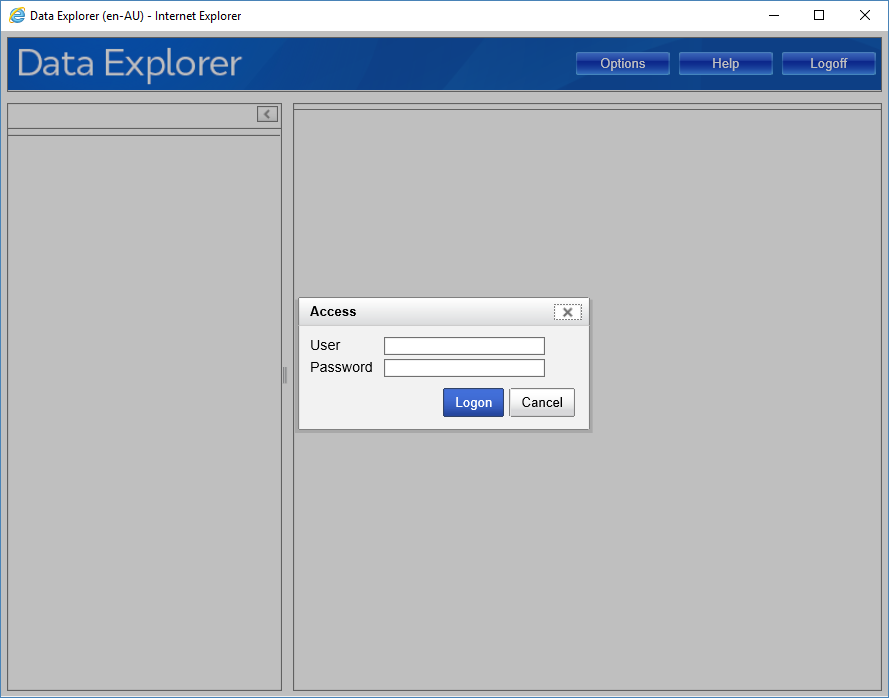The height and width of the screenshot is (698, 889).
Task: Focus the User input field
Action: click(464, 346)
